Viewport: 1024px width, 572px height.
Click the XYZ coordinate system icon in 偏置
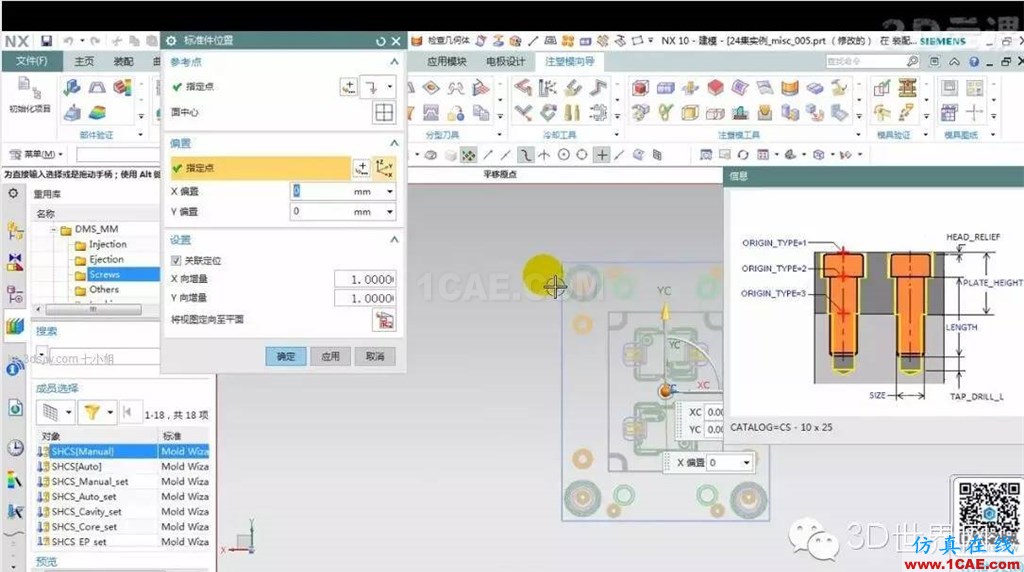click(385, 168)
